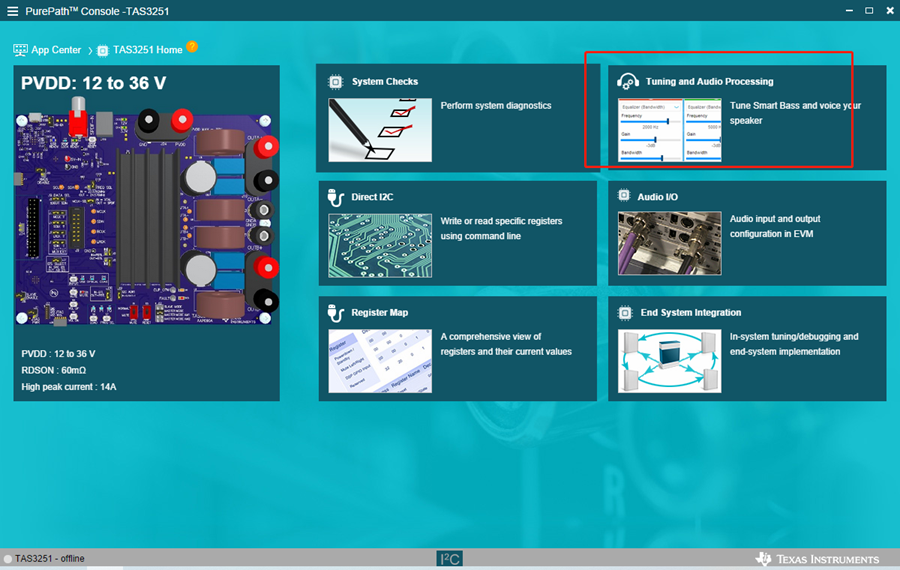Click Write or read specific registers text
Screen dimensions: 900x570
point(501,228)
